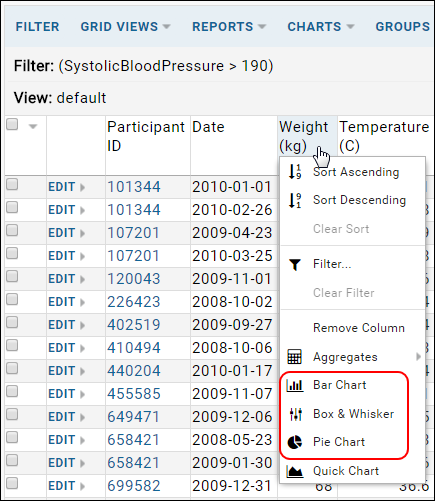Tick checkbox for participant 699582 row
Image resolution: width=435 pixels, height=501 pixels.
point(12,483)
